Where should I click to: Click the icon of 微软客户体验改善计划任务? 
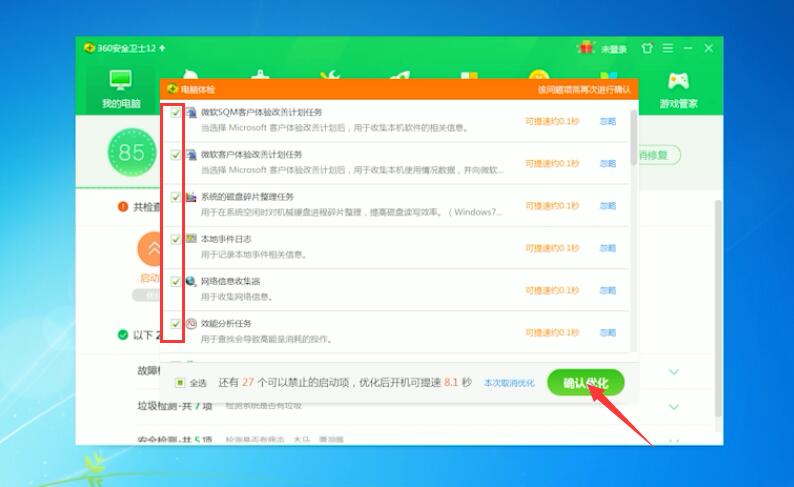click(x=191, y=154)
